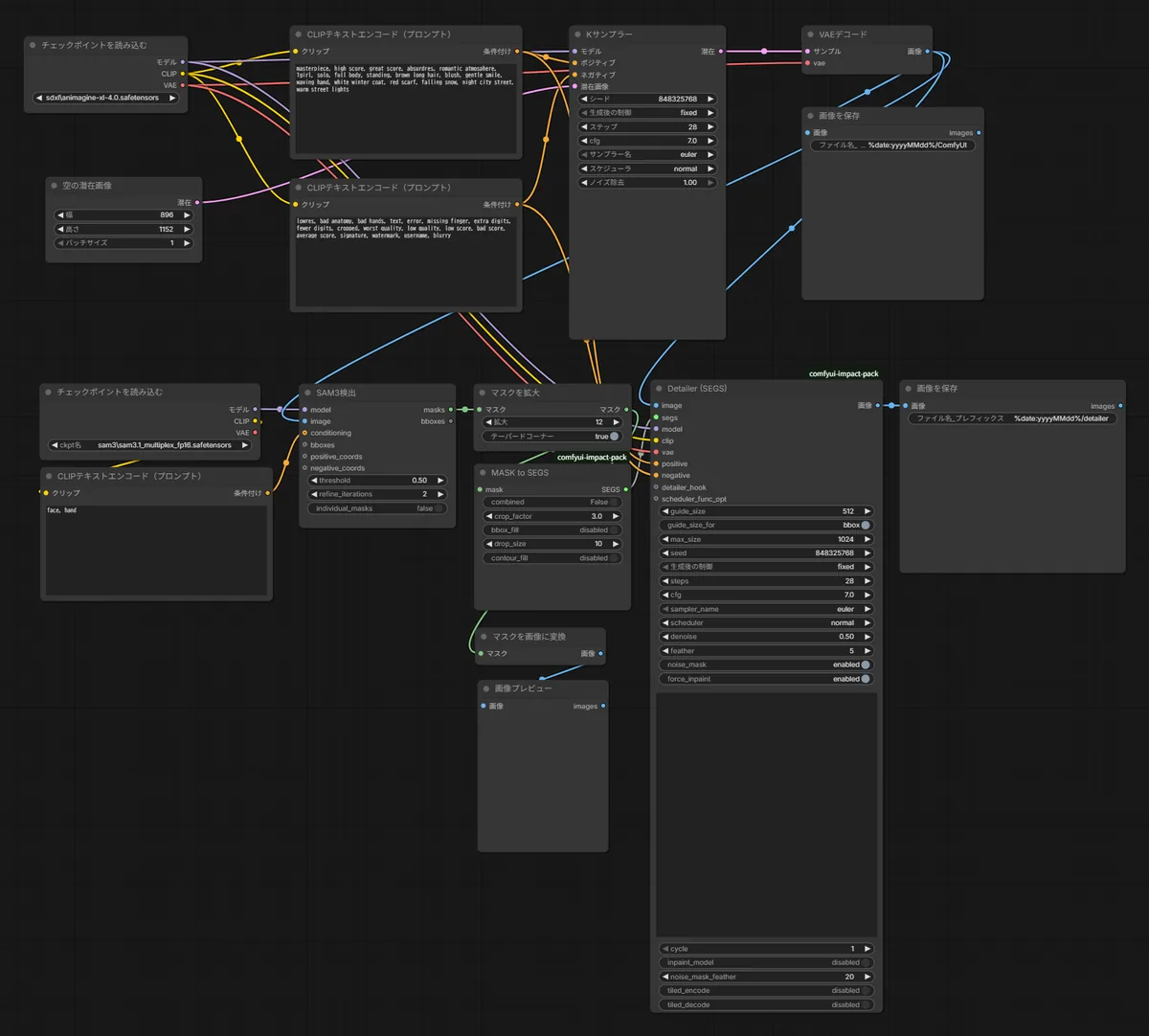
Task: Enable inpaint_model in Detailer node
Action: pos(766,962)
